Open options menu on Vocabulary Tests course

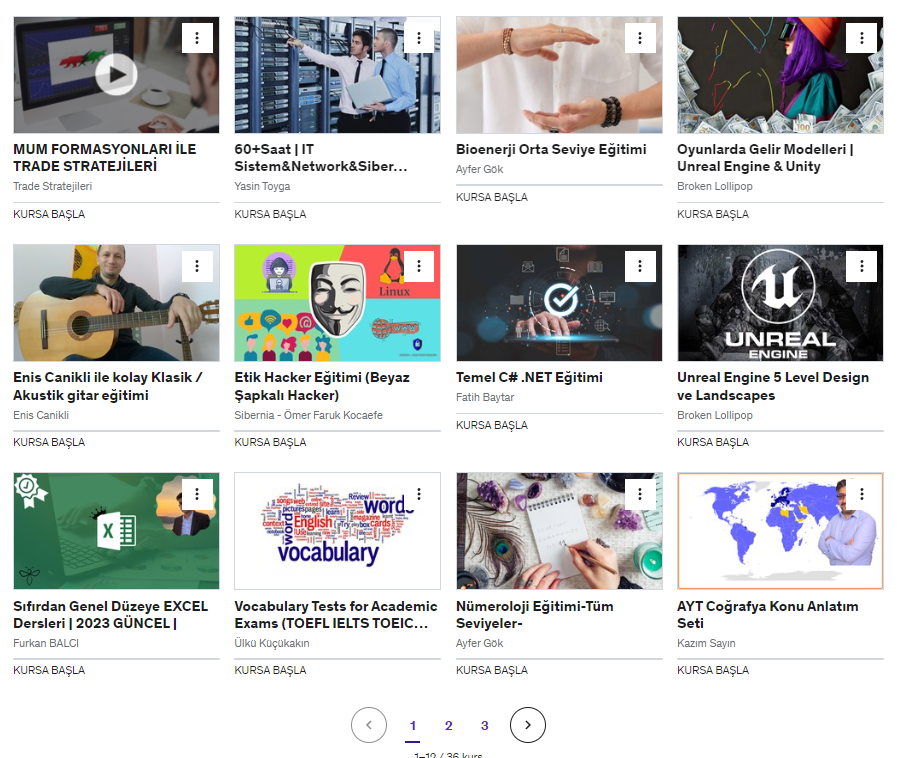pos(419,494)
